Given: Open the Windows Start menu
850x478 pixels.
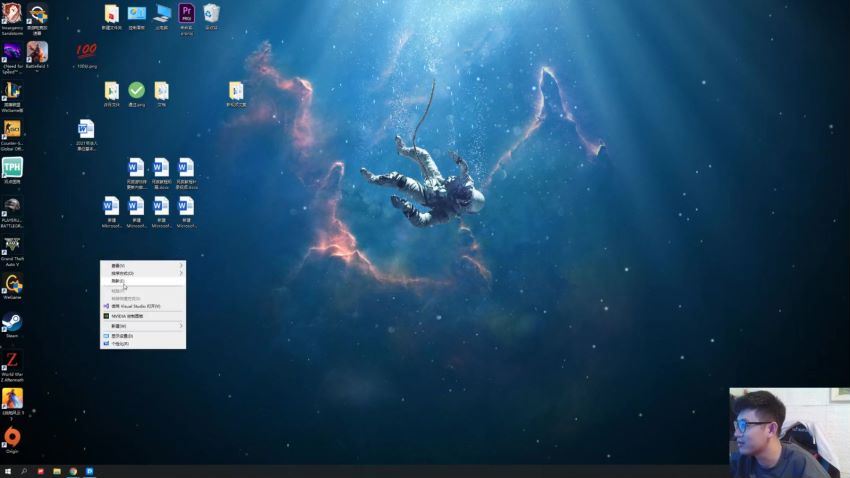Looking at the screenshot, I should click(x=8, y=471).
